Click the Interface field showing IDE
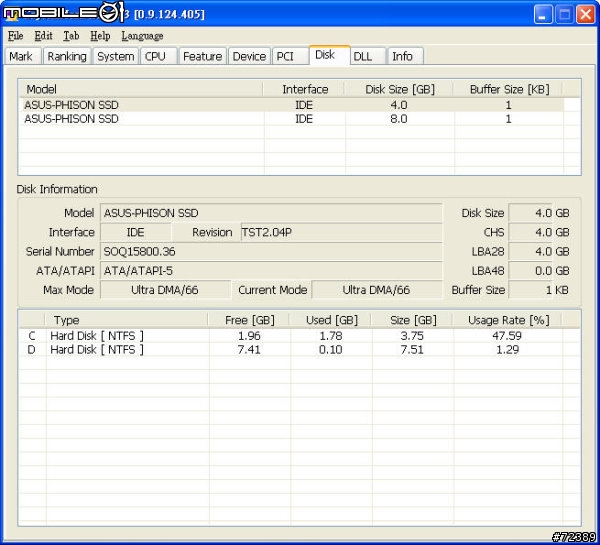Screen dimensions: 600x545 pos(135,232)
